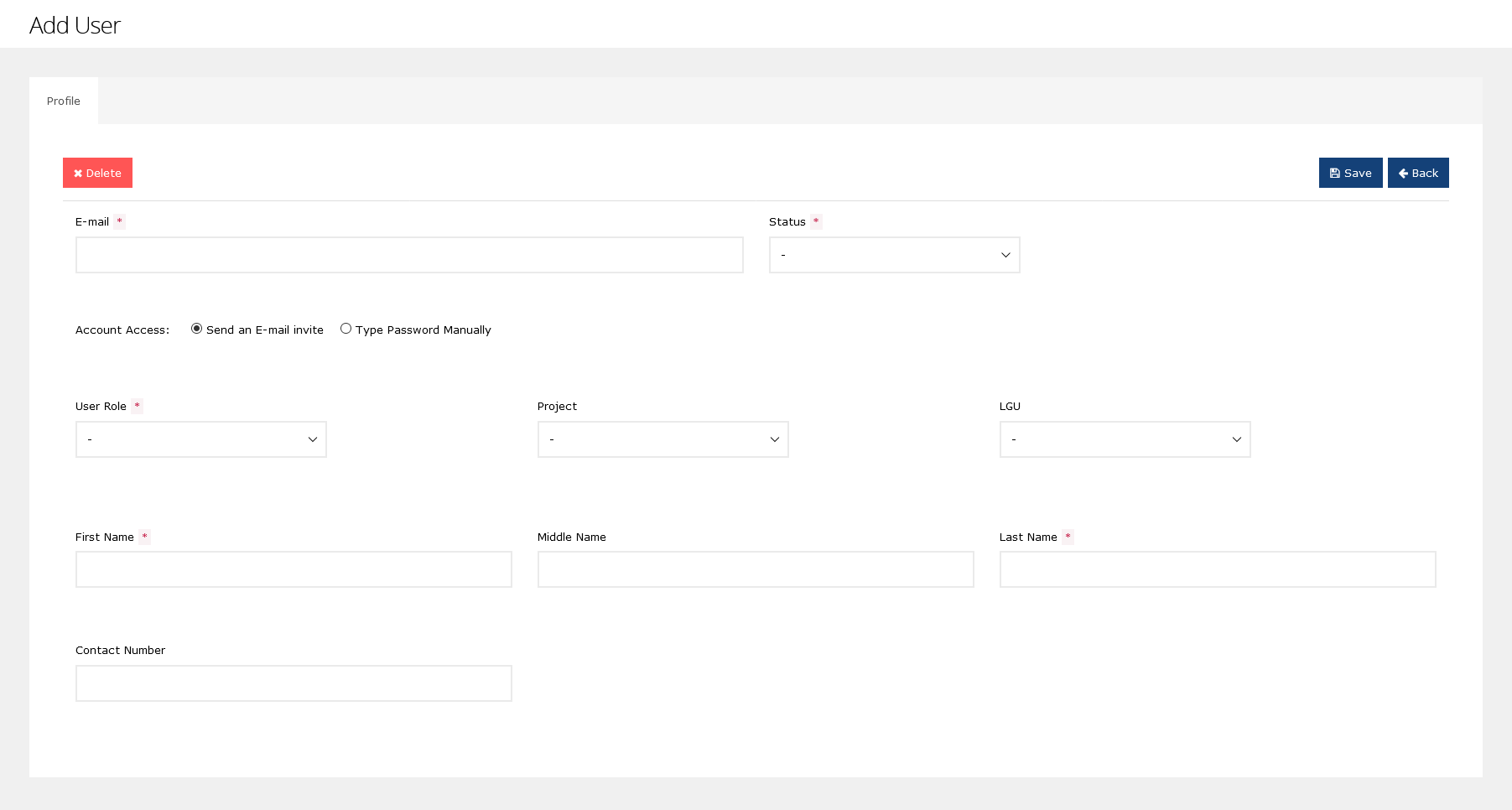The width and height of the screenshot is (1512, 810).
Task: Click the X icon on Delete button
Action: [x=78, y=174]
